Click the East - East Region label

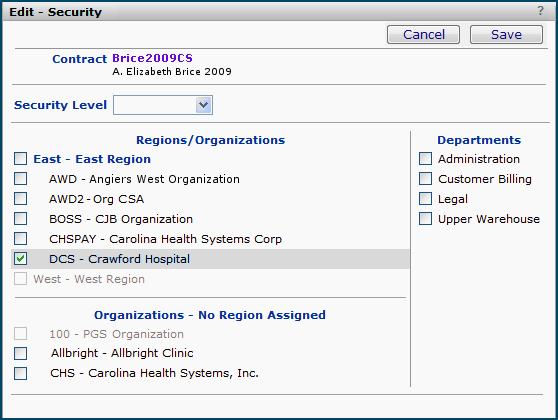[x=92, y=159]
